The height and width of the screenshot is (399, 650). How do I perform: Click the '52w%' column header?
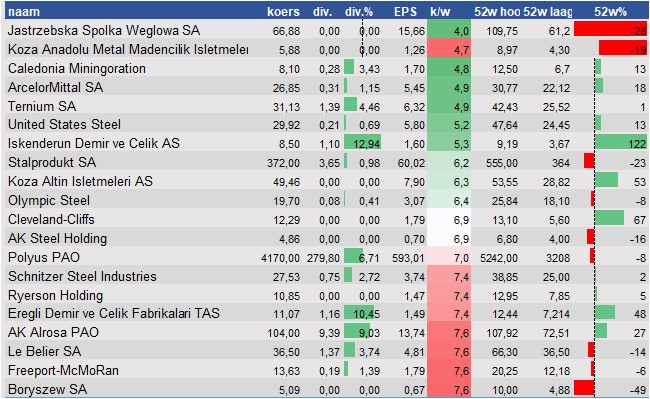(610, 12)
